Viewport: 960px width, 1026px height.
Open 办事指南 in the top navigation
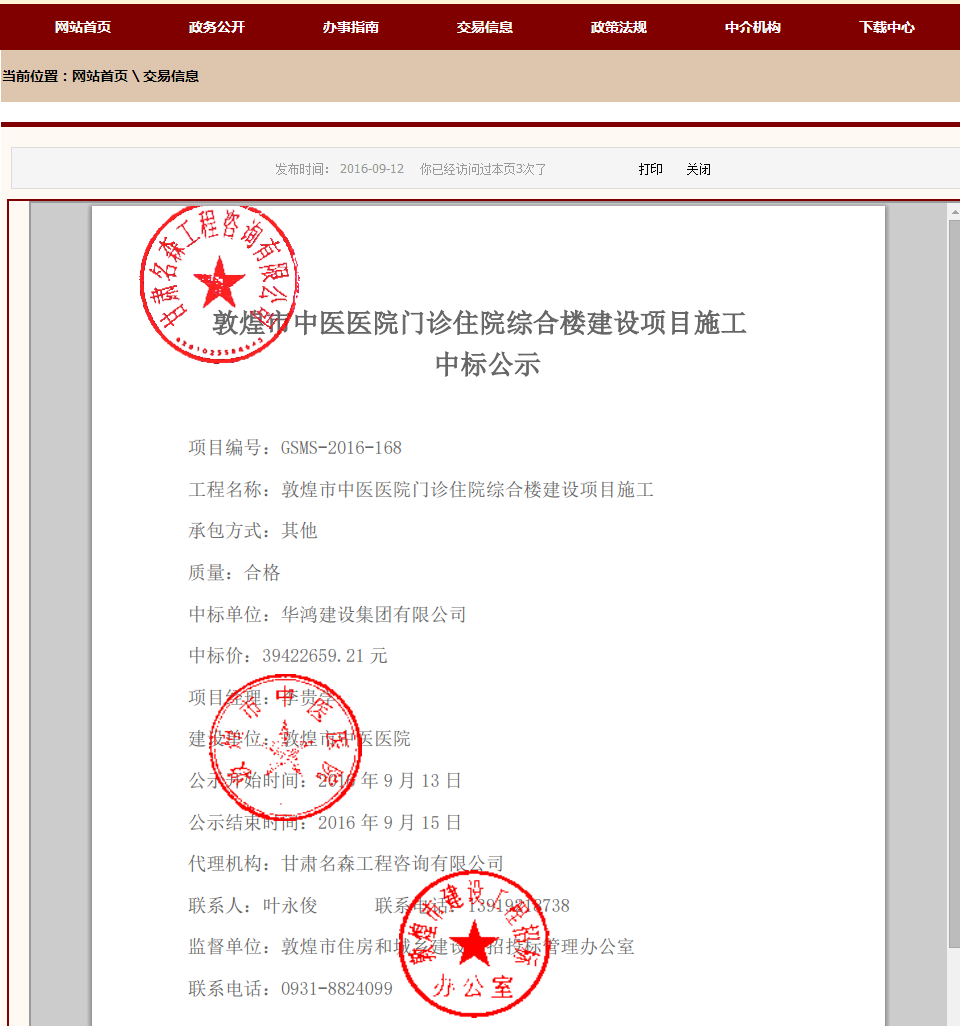pyautogui.click(x=350, y=27)
